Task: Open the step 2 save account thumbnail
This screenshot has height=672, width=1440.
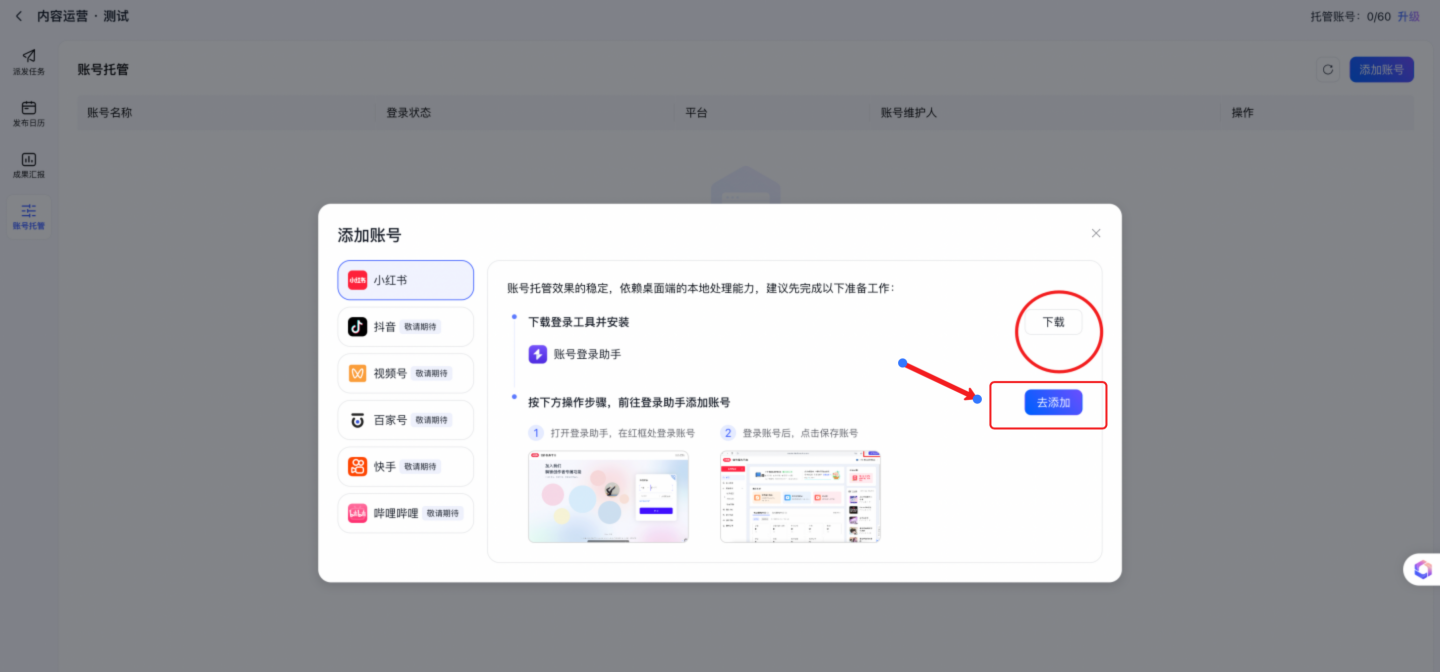Action: (x=800, y=497)
